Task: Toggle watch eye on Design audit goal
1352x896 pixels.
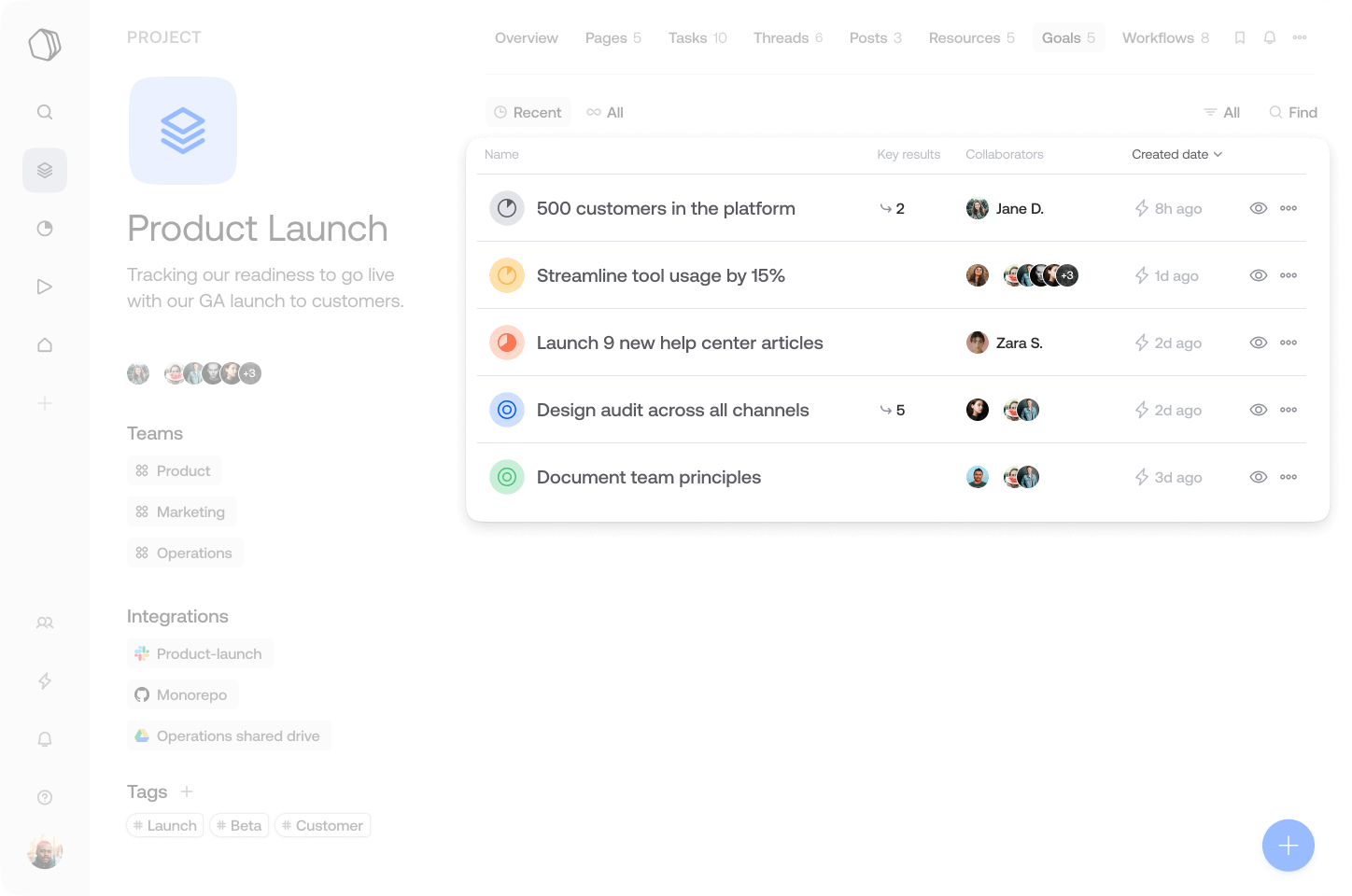Action: [1259, 410]
